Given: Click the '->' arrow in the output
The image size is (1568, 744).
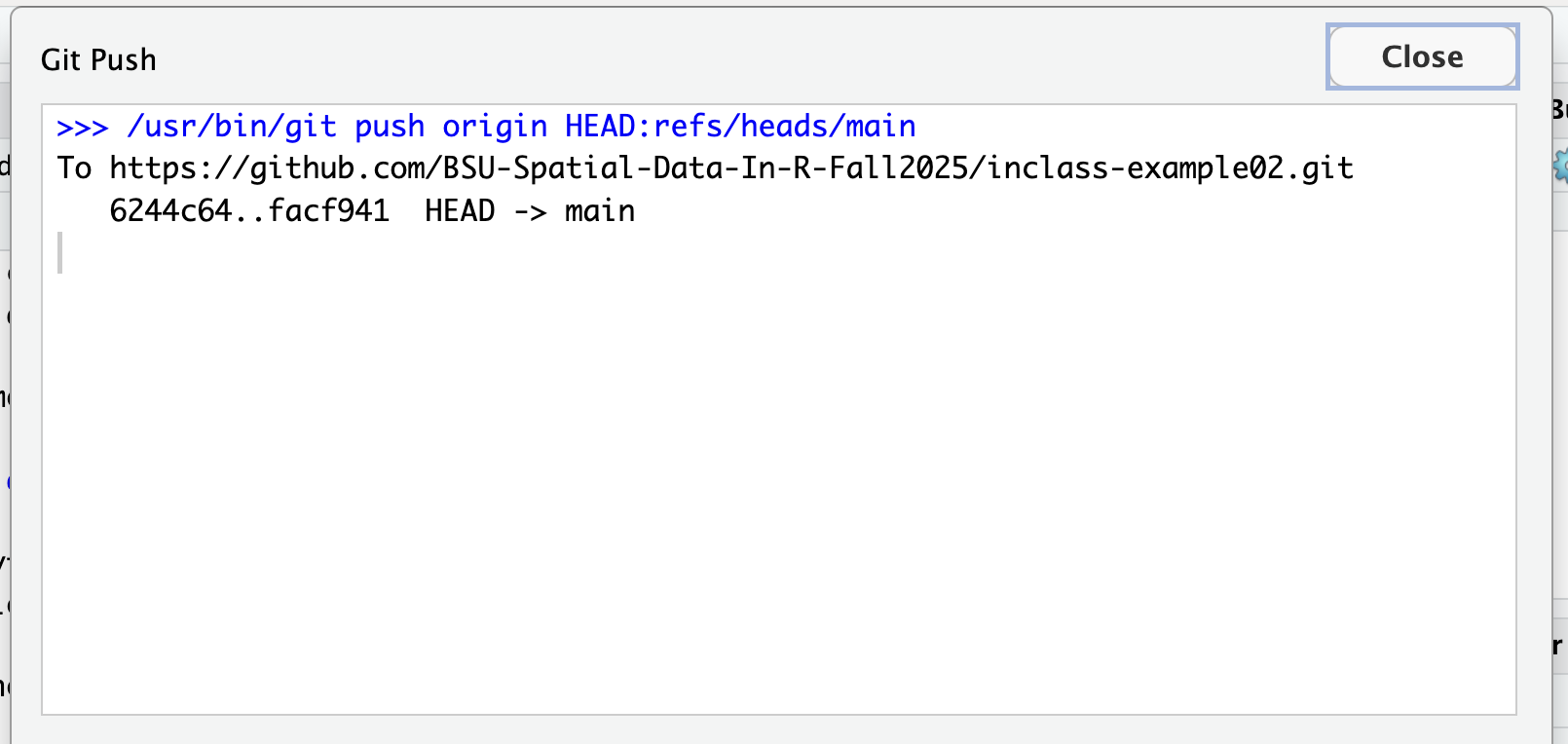Looking at the screenshot, I should pos(530,212).
